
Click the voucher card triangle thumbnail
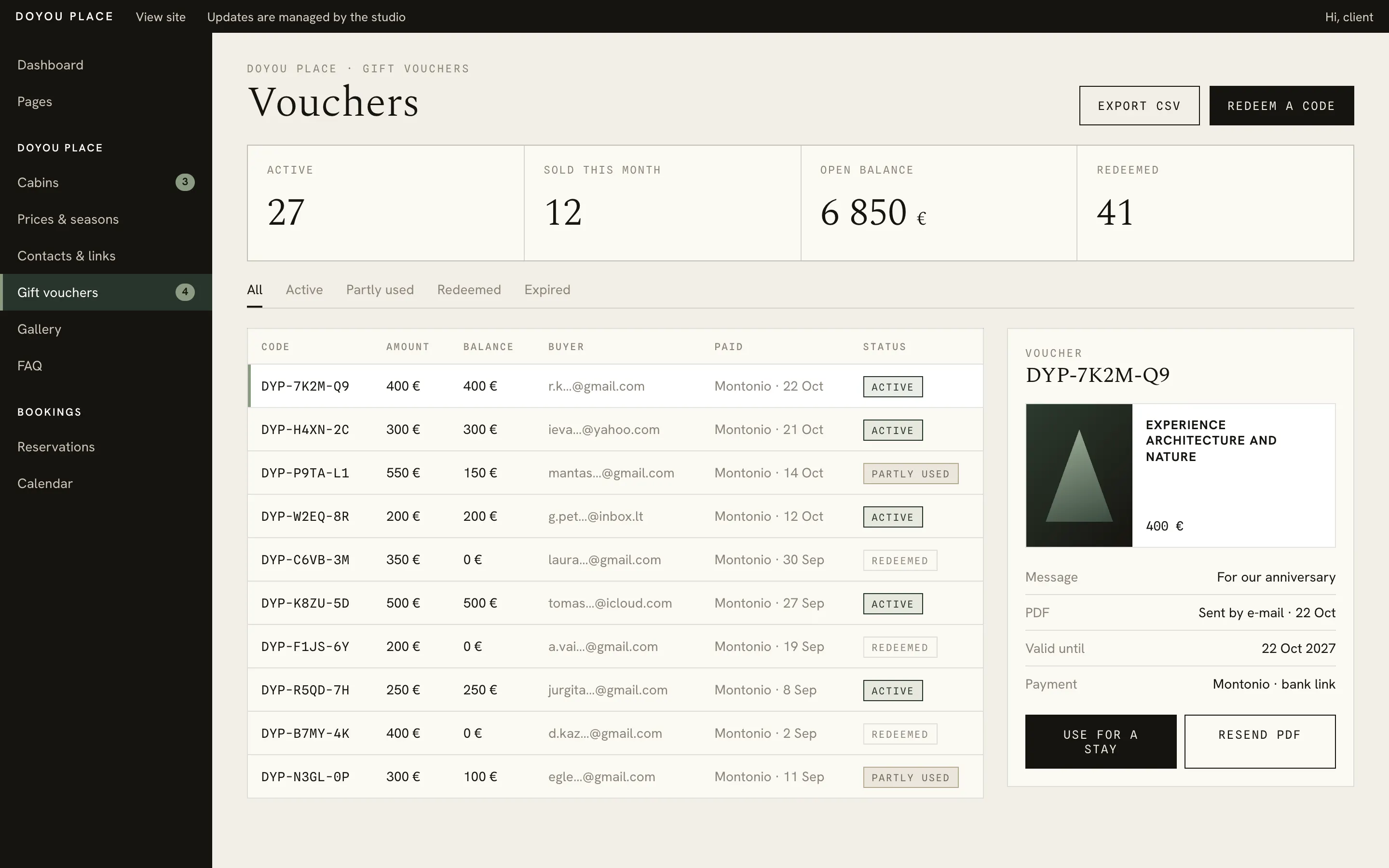1079,475
